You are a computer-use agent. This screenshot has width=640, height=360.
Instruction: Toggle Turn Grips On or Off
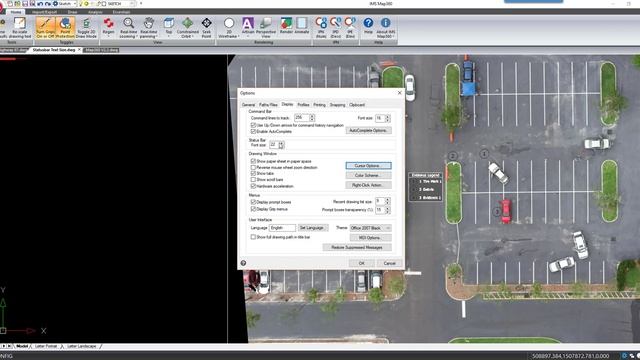coord(45,27)
